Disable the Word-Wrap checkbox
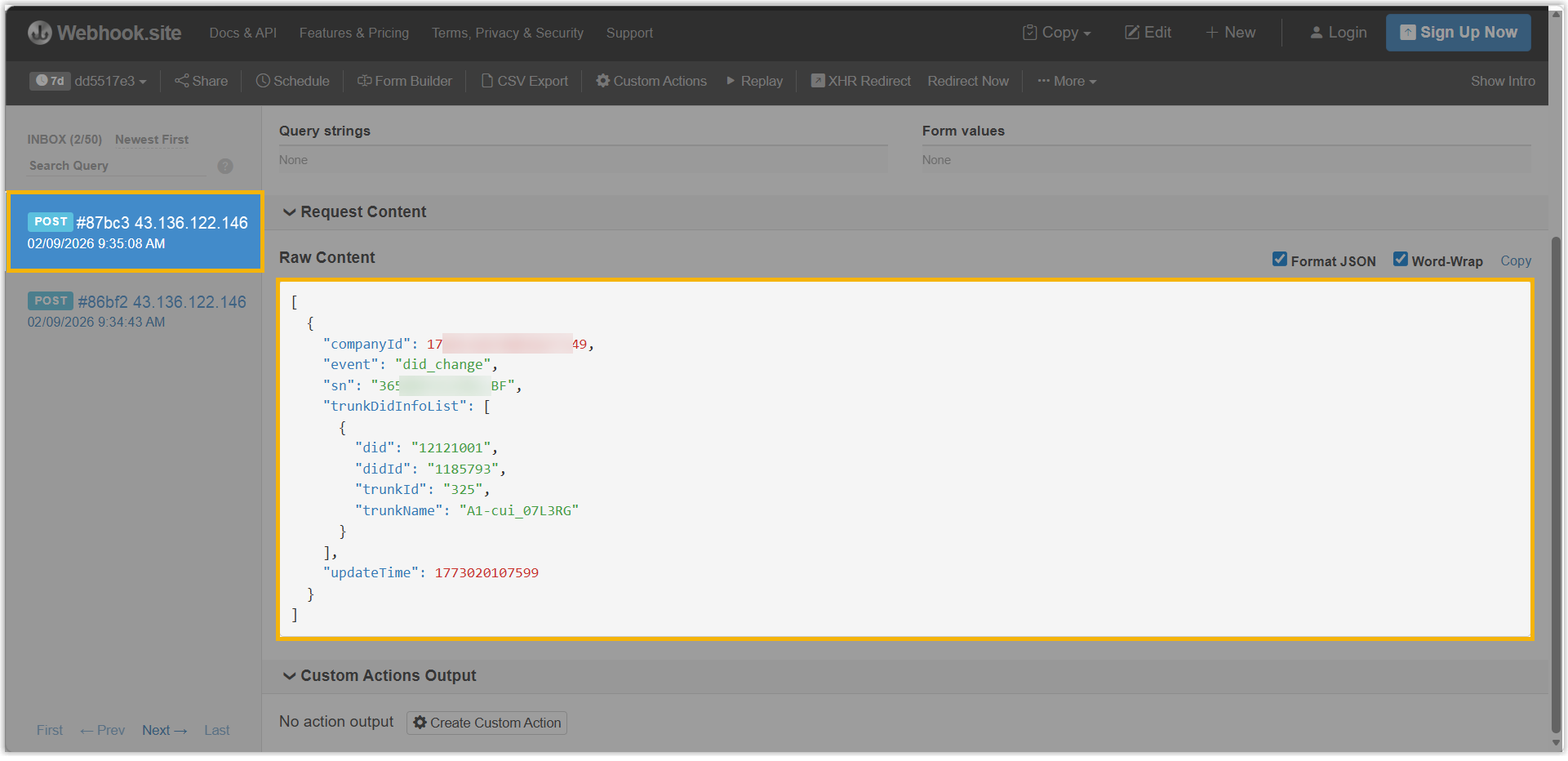Screen dimensions: 1568x761 [x=1401, y=260]
